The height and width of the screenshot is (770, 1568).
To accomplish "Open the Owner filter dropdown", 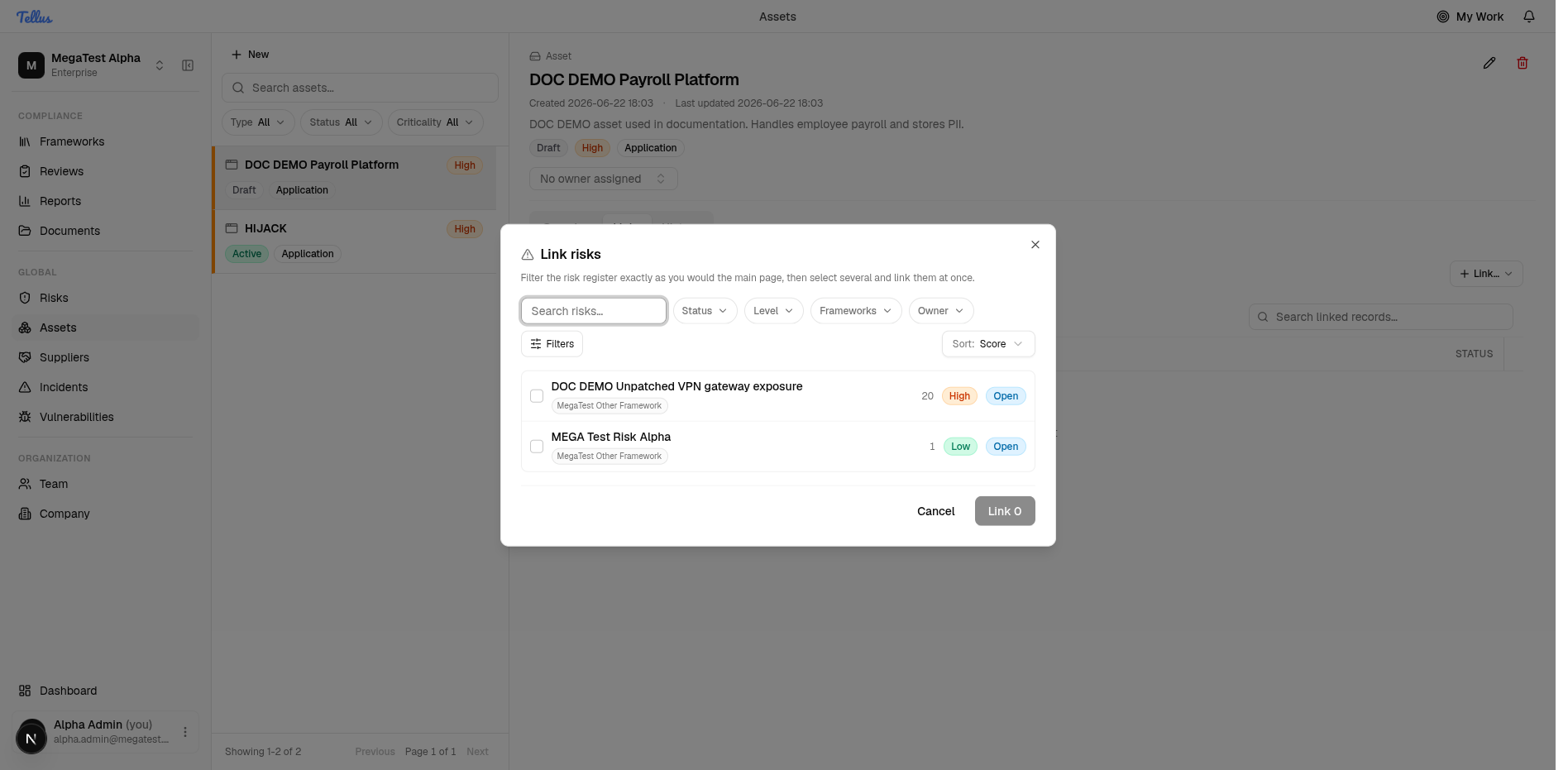I will (x=941, y=311).
